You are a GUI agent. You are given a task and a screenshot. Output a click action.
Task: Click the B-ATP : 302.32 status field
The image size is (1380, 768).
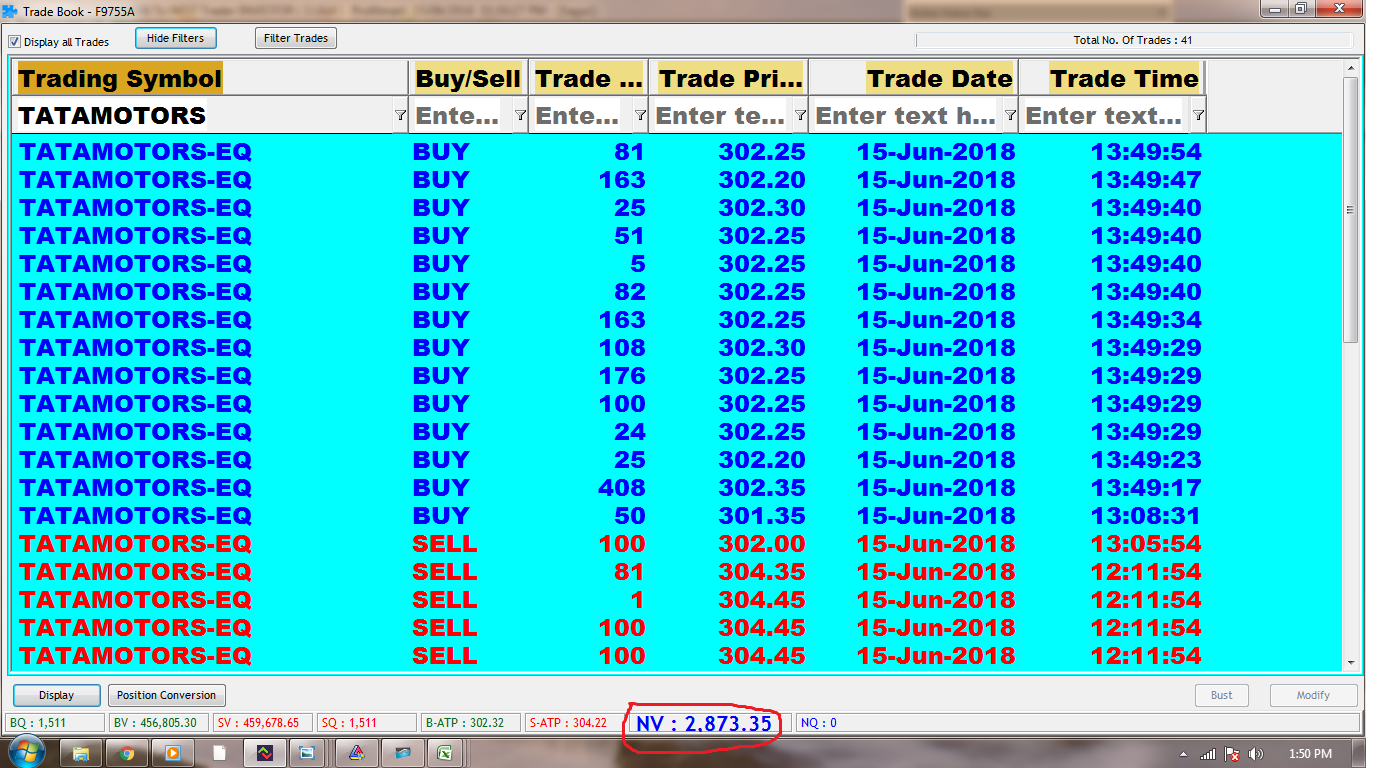(472, 723)
